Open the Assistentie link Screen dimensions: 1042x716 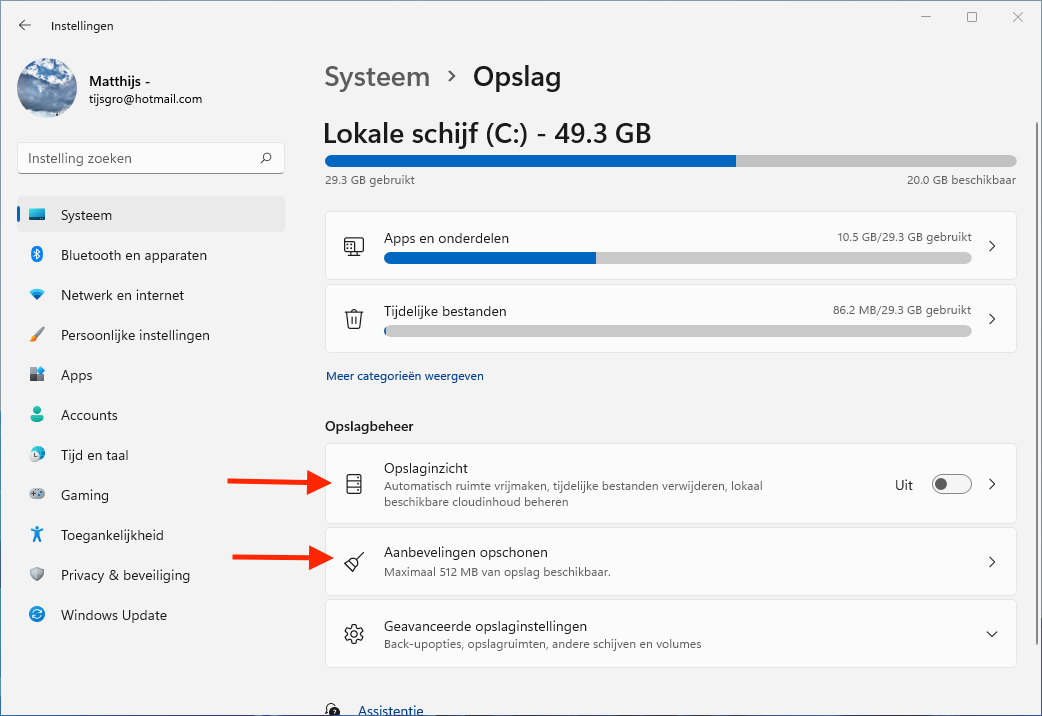click(390, 710)
